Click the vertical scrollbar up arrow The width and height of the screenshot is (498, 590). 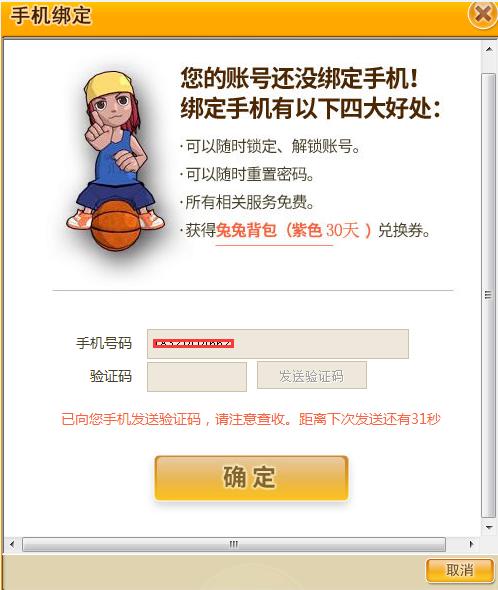pos(489,49)
